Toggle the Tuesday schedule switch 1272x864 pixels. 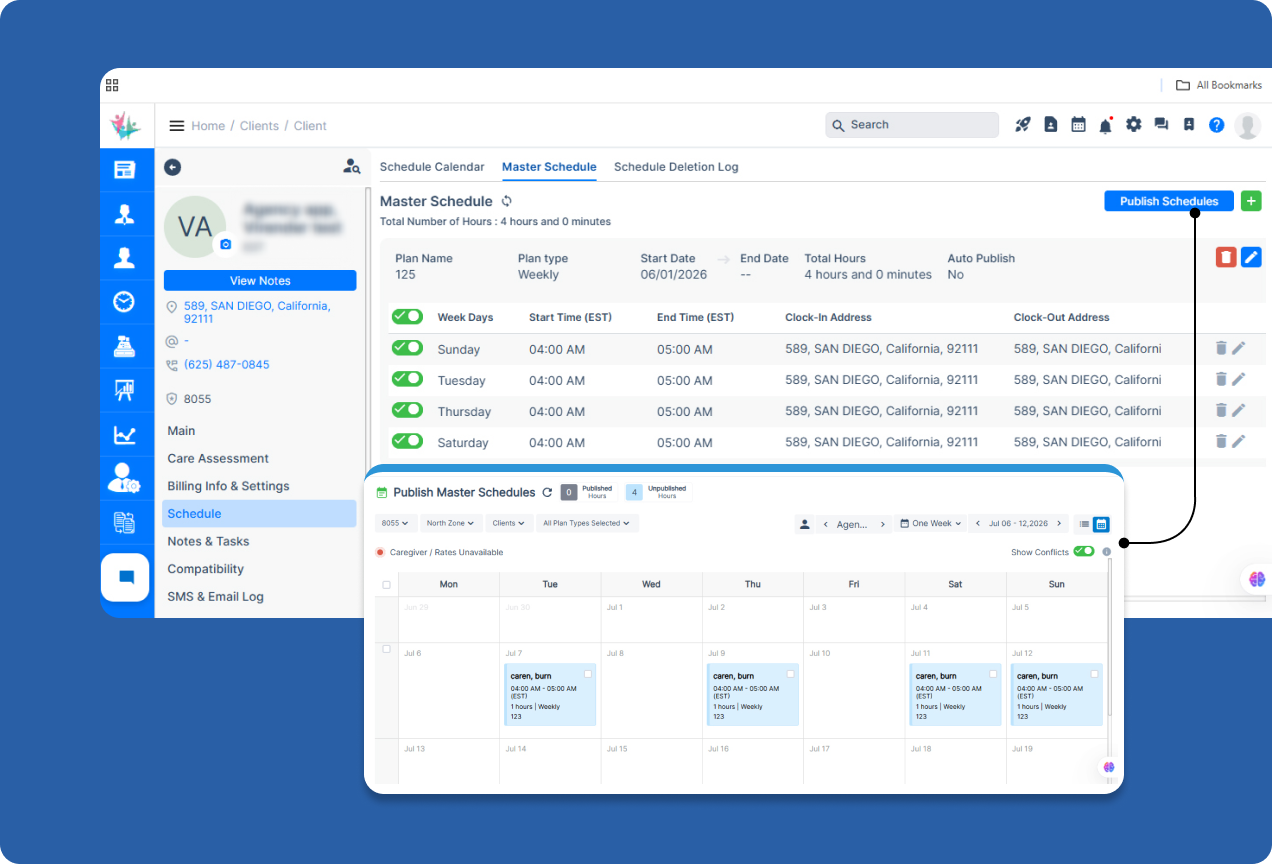(x=407, y=378)
